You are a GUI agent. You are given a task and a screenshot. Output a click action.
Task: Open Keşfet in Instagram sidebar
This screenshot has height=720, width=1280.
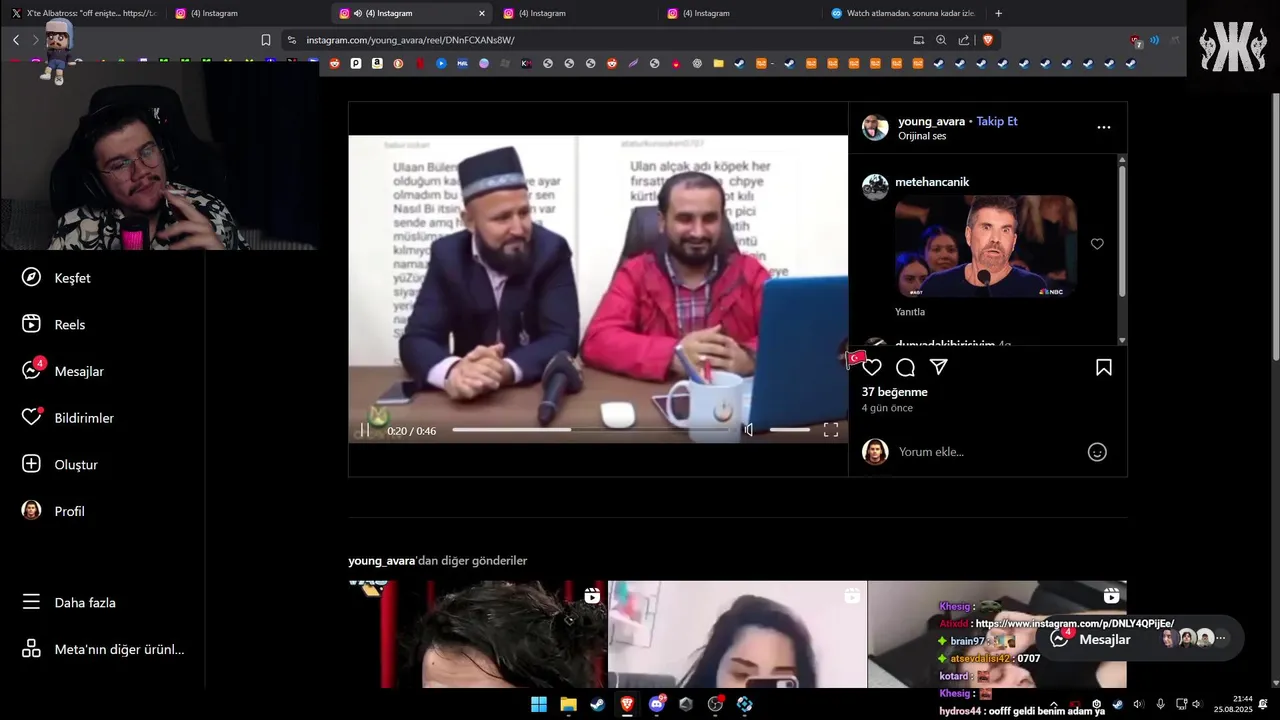coord(56,278)
